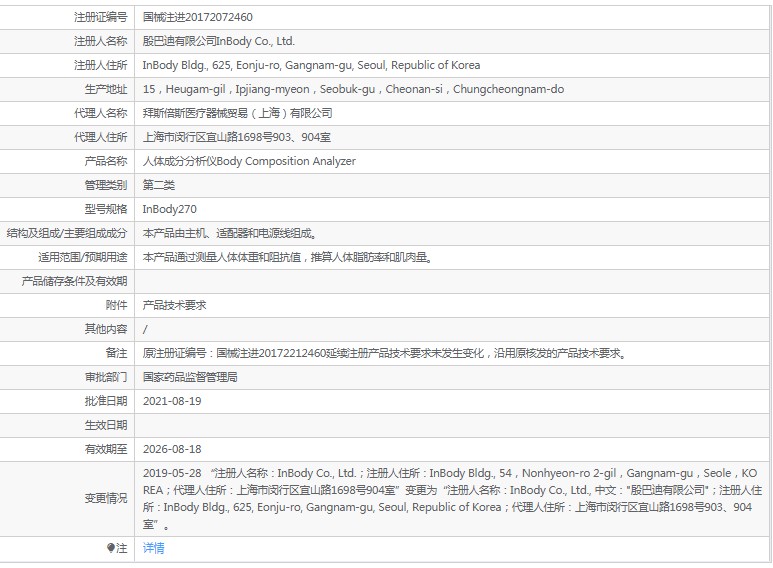This screenshot has width=773, height=568.
Task: Select approval date 2021-08-19
Action: click(172, 401)
